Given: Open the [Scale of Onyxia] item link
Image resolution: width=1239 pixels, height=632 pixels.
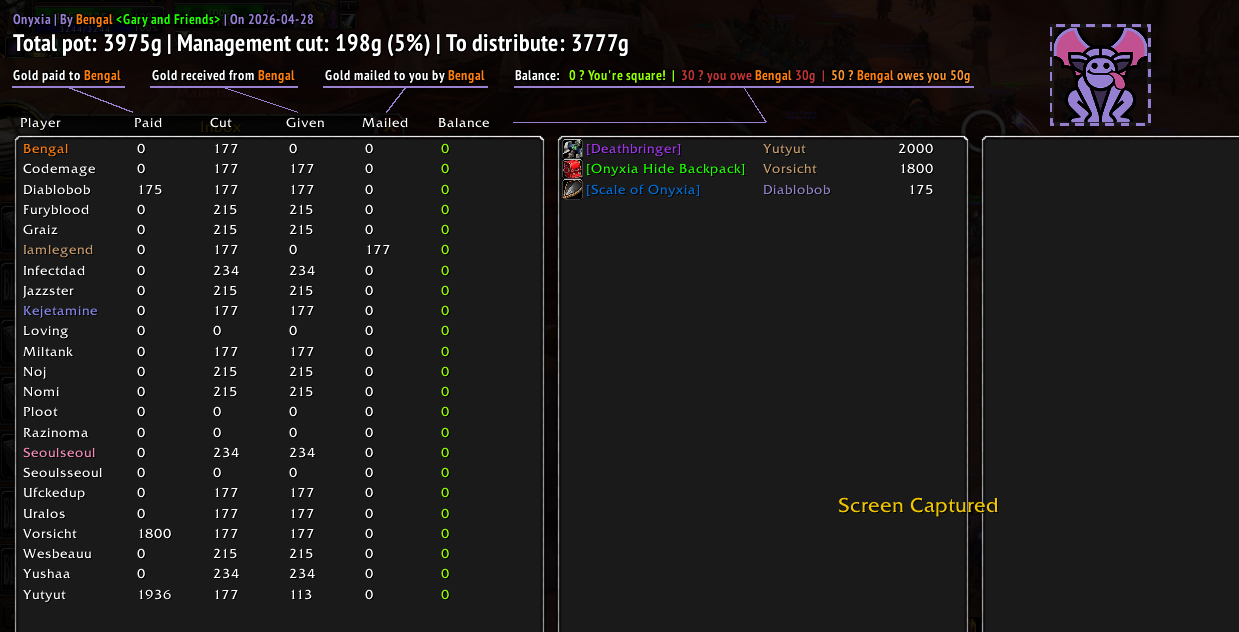Looking at the screenshot, I should [643, 190].
